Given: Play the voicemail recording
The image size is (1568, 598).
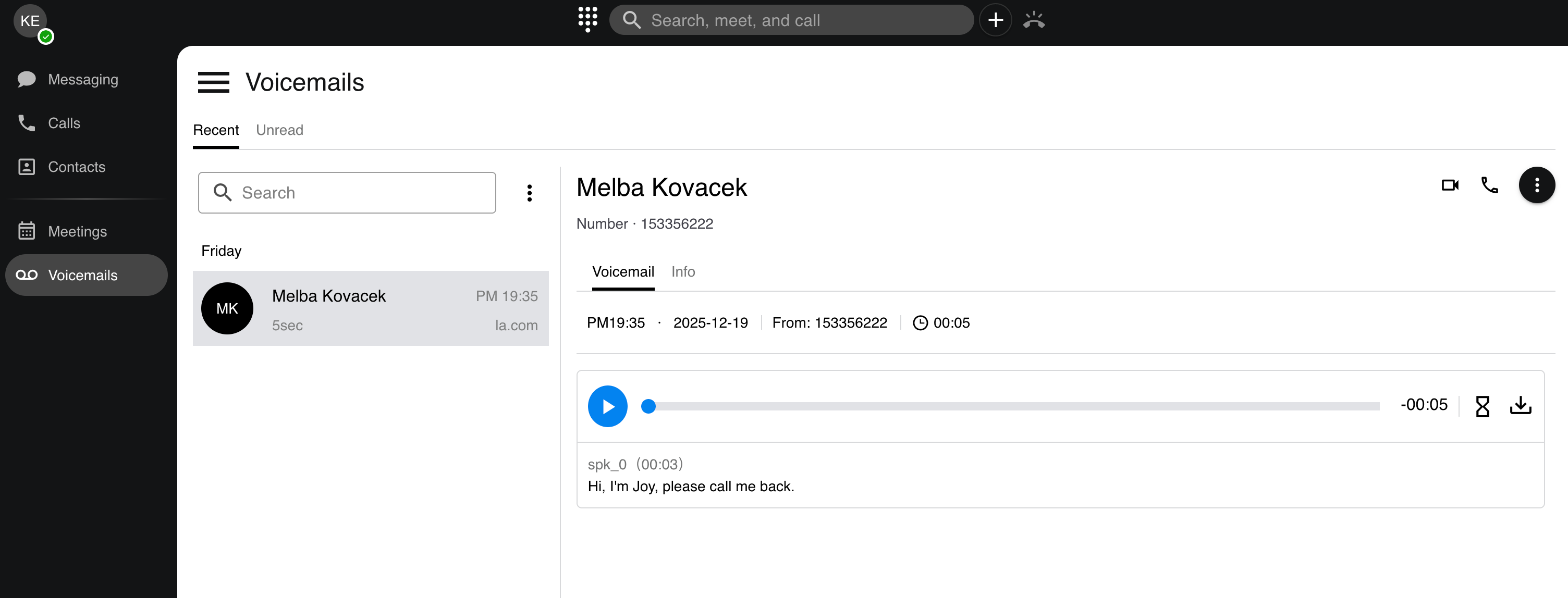Looking at the screenshot, I should coord(607,406).
